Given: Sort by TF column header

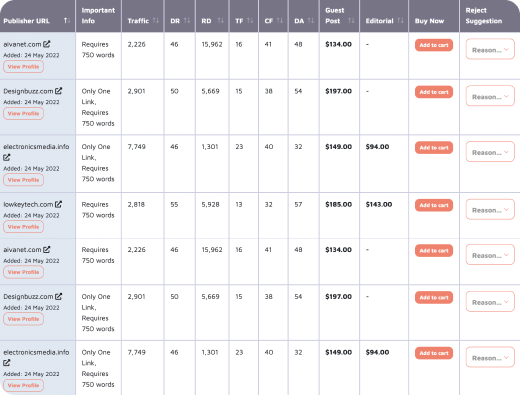Looking at the screenshot, I should pyautogui.click(x=244, y=21).
